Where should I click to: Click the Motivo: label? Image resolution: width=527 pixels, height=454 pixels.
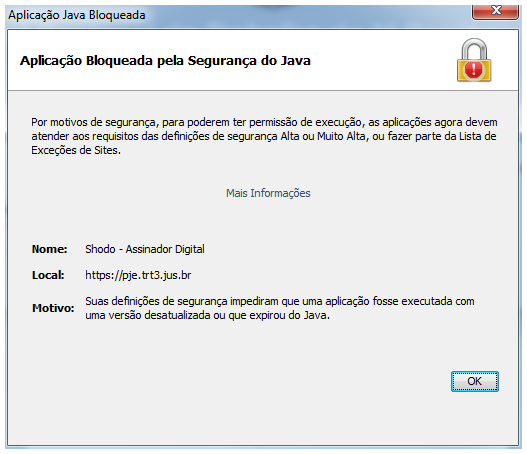pos(53,308)
